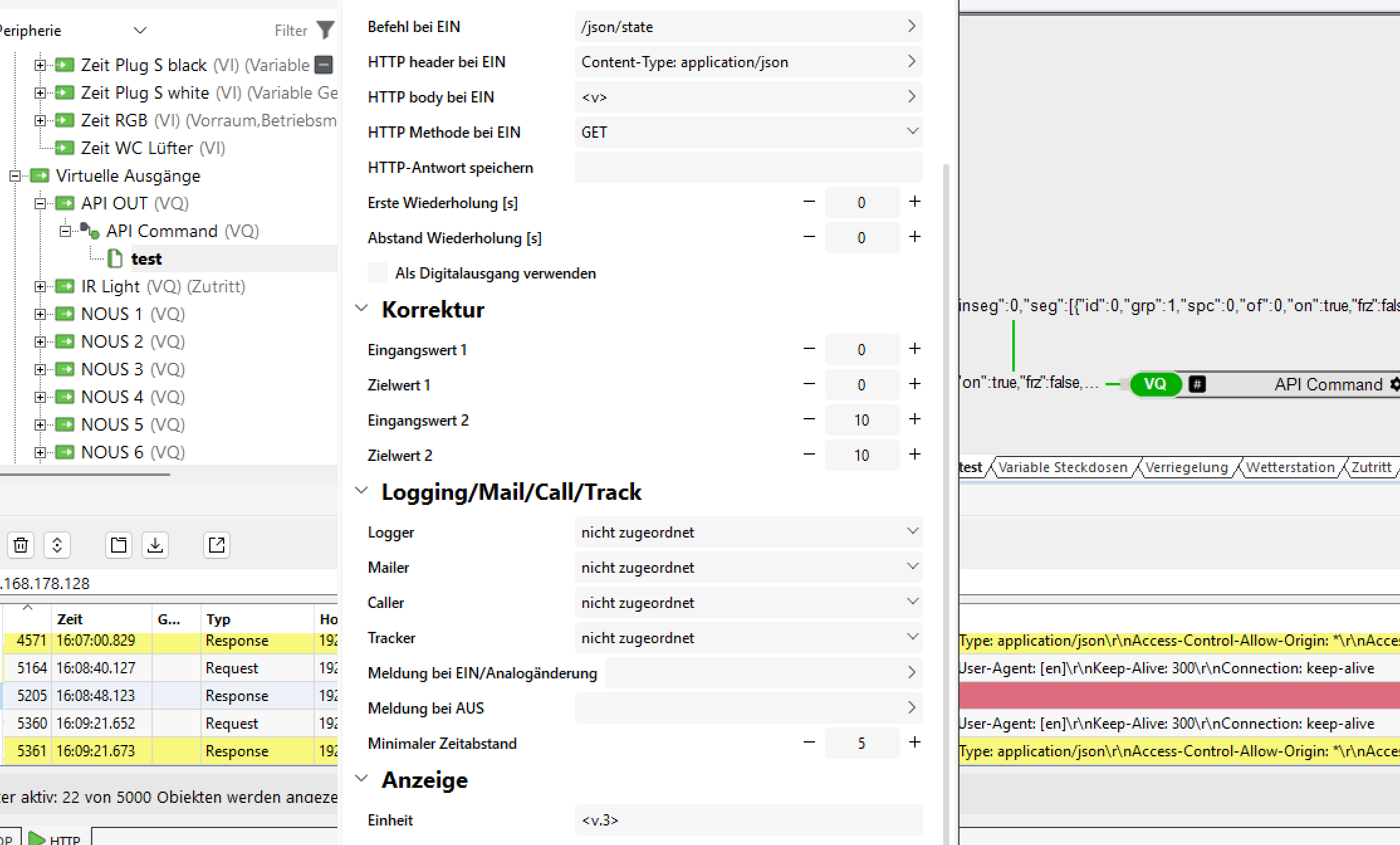Increase Minimaler Zeitabstand with the plus button
The width and height of the screenshot is (1400, 845).
[x=915, y=743]
